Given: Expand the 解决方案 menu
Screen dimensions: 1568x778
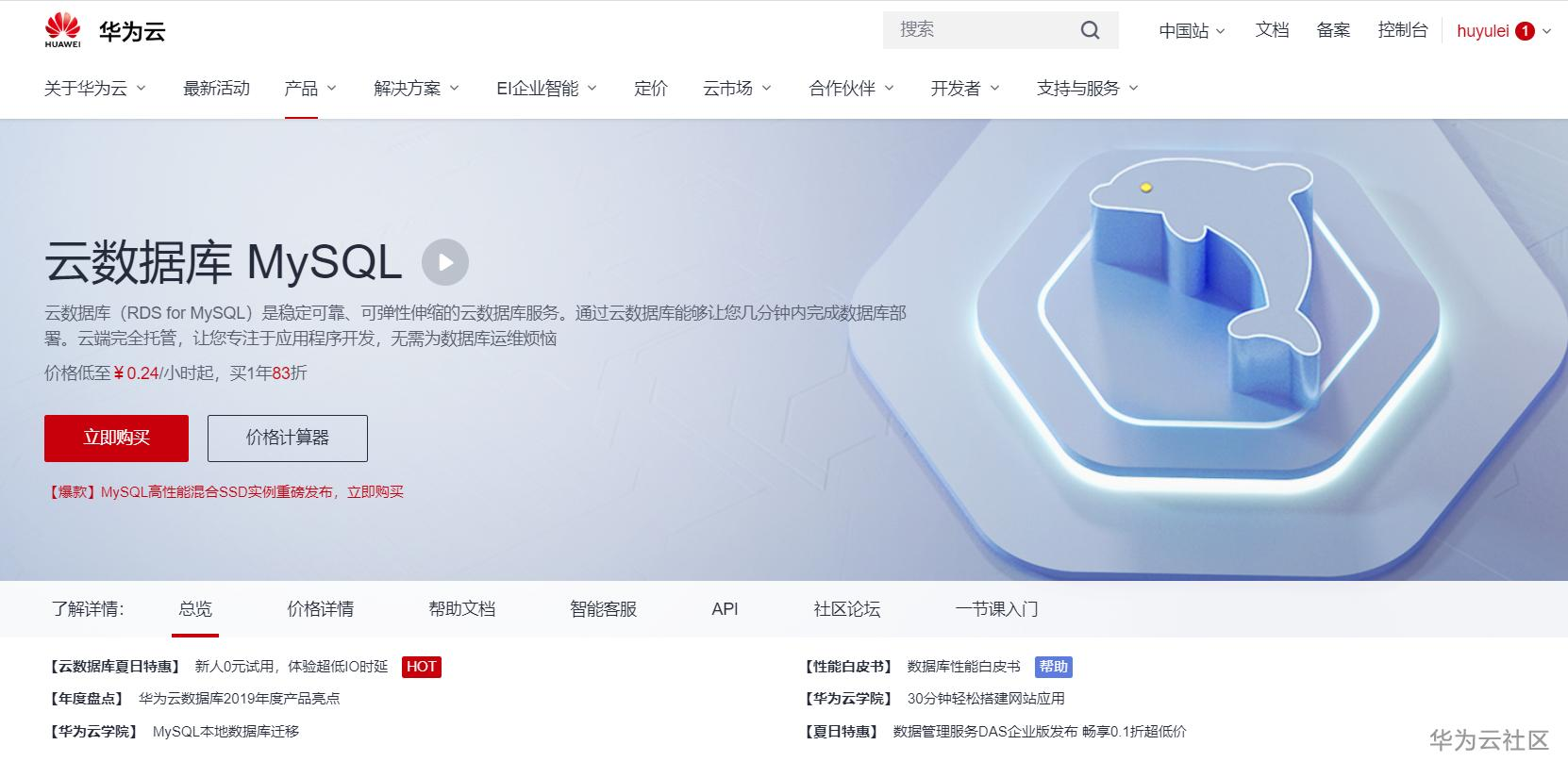Looking at the screenshot, I should click(416, 89).
